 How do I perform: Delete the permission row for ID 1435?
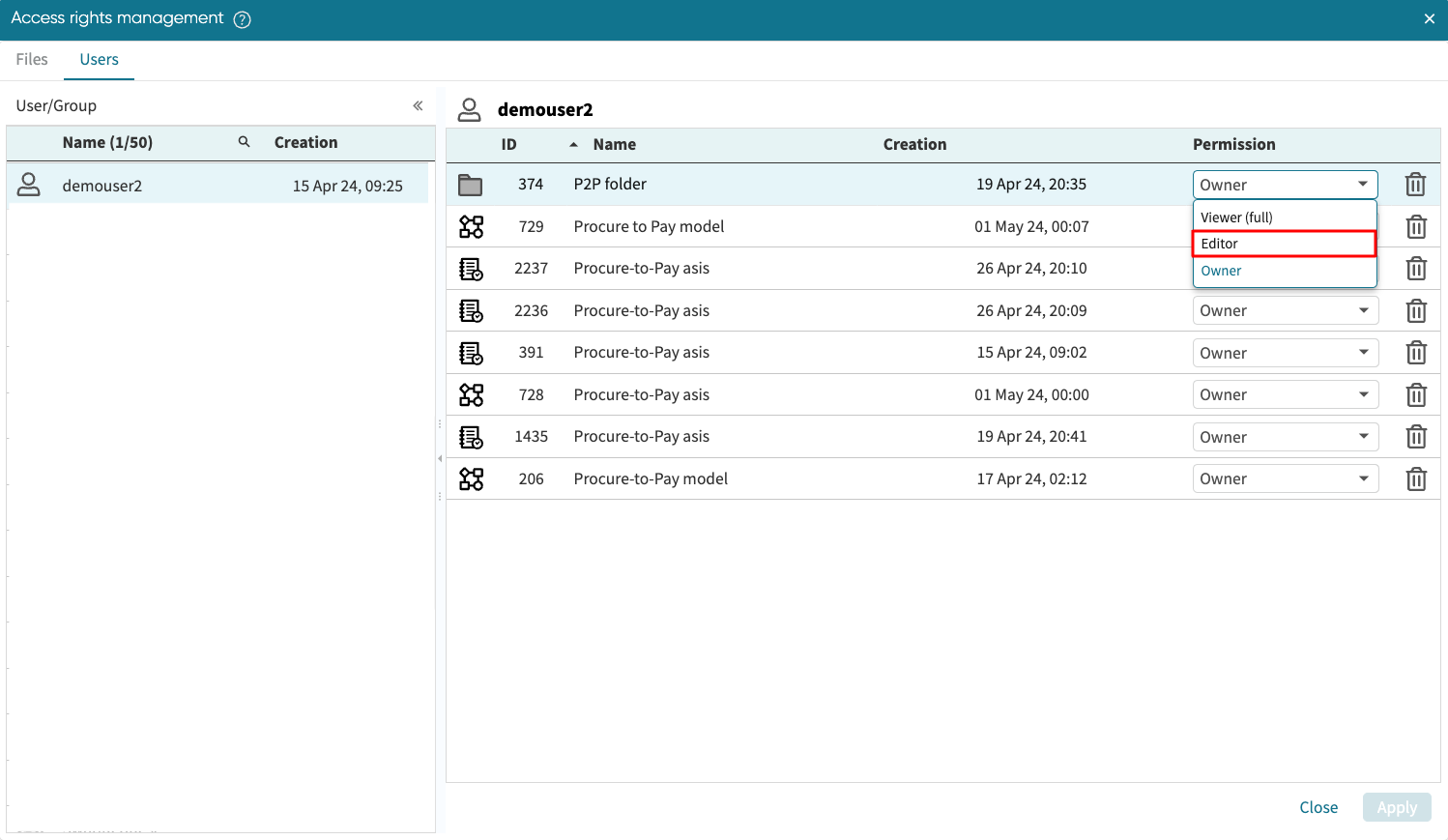point(1415,437)
